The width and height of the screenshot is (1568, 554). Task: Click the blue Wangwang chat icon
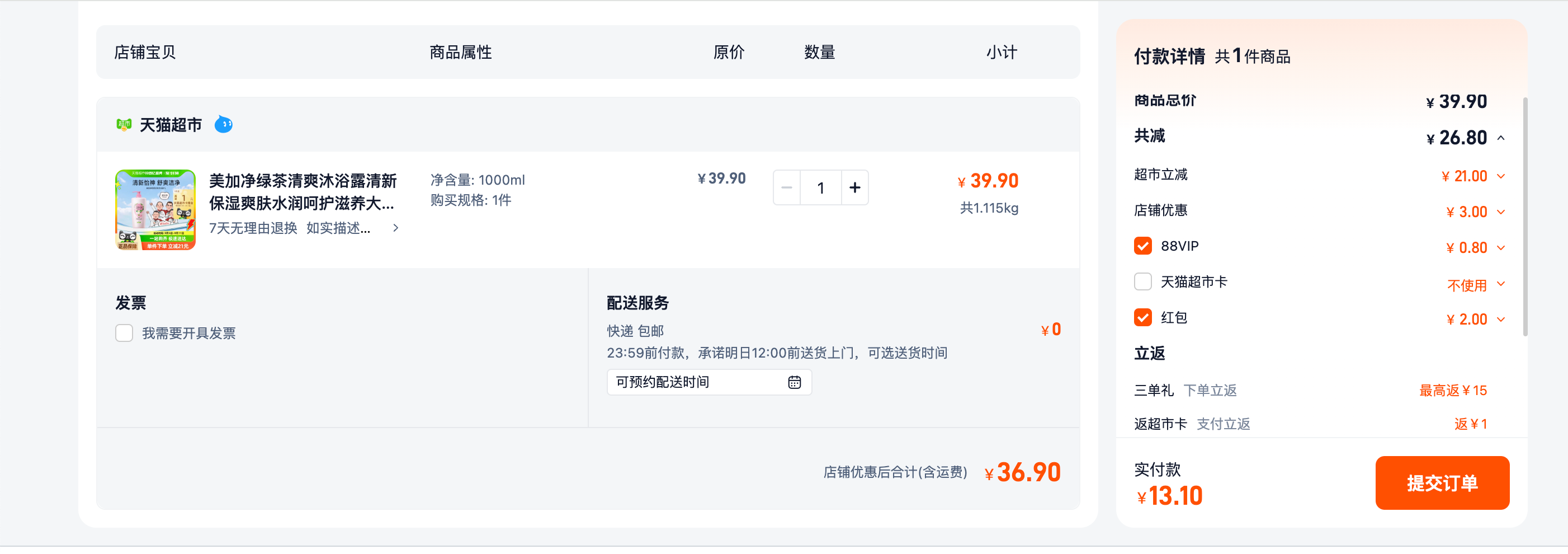(x=223, y=125)
